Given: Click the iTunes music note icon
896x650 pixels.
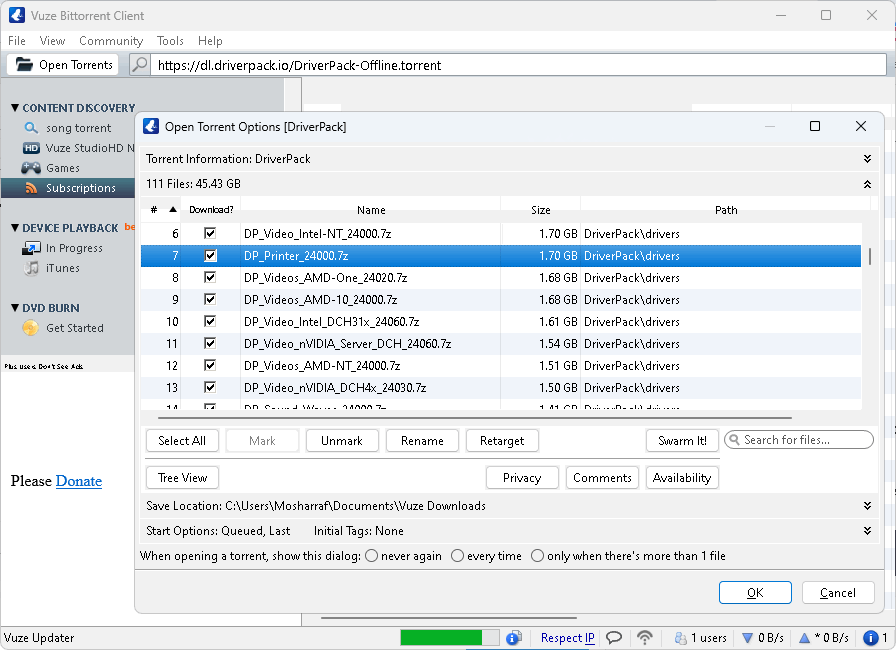Looking at the screenshot, I should click(x=31, y=268).
